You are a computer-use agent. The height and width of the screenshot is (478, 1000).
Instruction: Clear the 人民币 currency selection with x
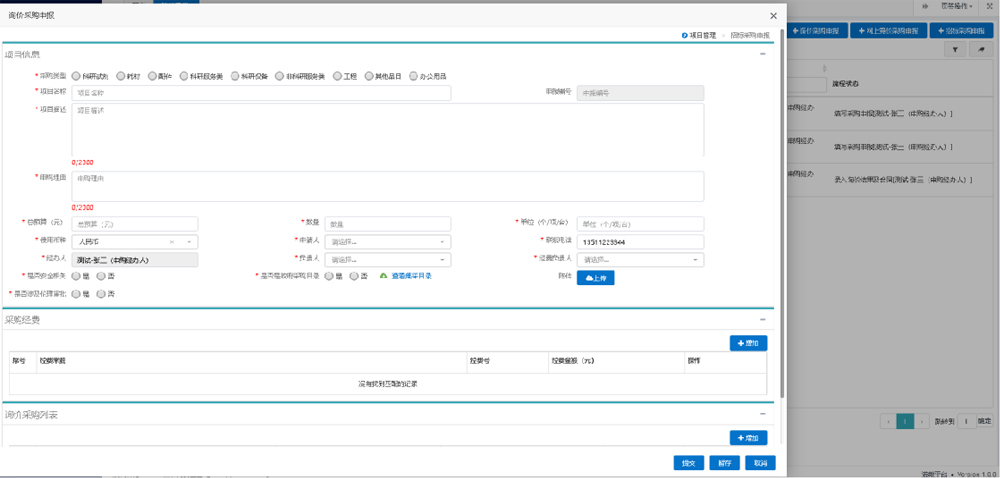tap(172, 242)
